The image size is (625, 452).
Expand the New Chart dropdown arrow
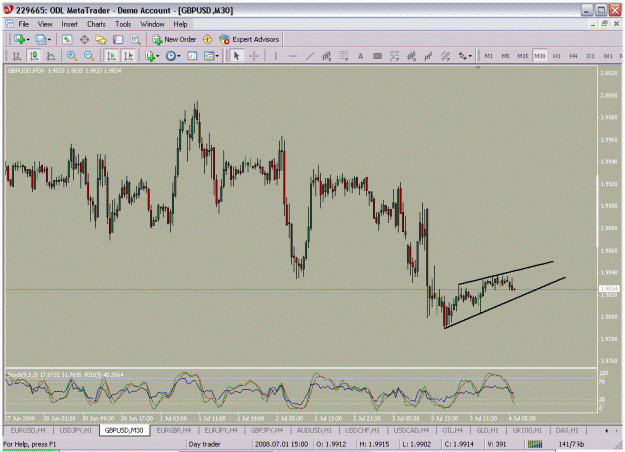tap(28, 39)
